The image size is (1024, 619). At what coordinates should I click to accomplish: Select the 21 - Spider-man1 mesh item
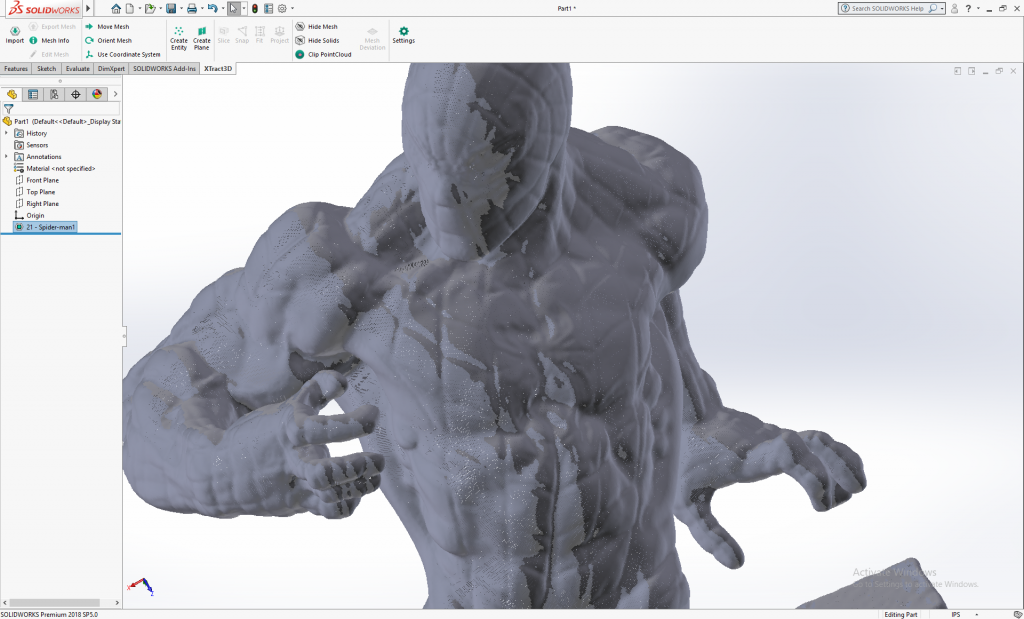coord(45,227)
